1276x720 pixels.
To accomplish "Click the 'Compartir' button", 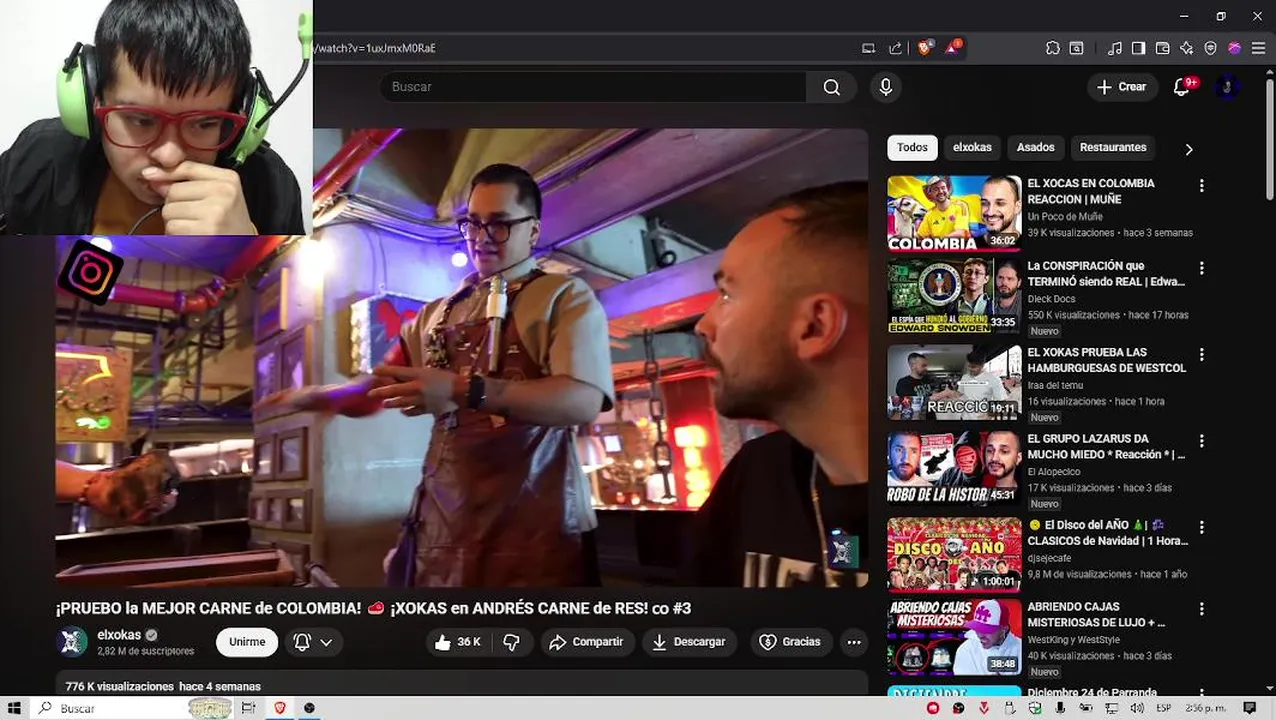I will [x=586, y=642].
